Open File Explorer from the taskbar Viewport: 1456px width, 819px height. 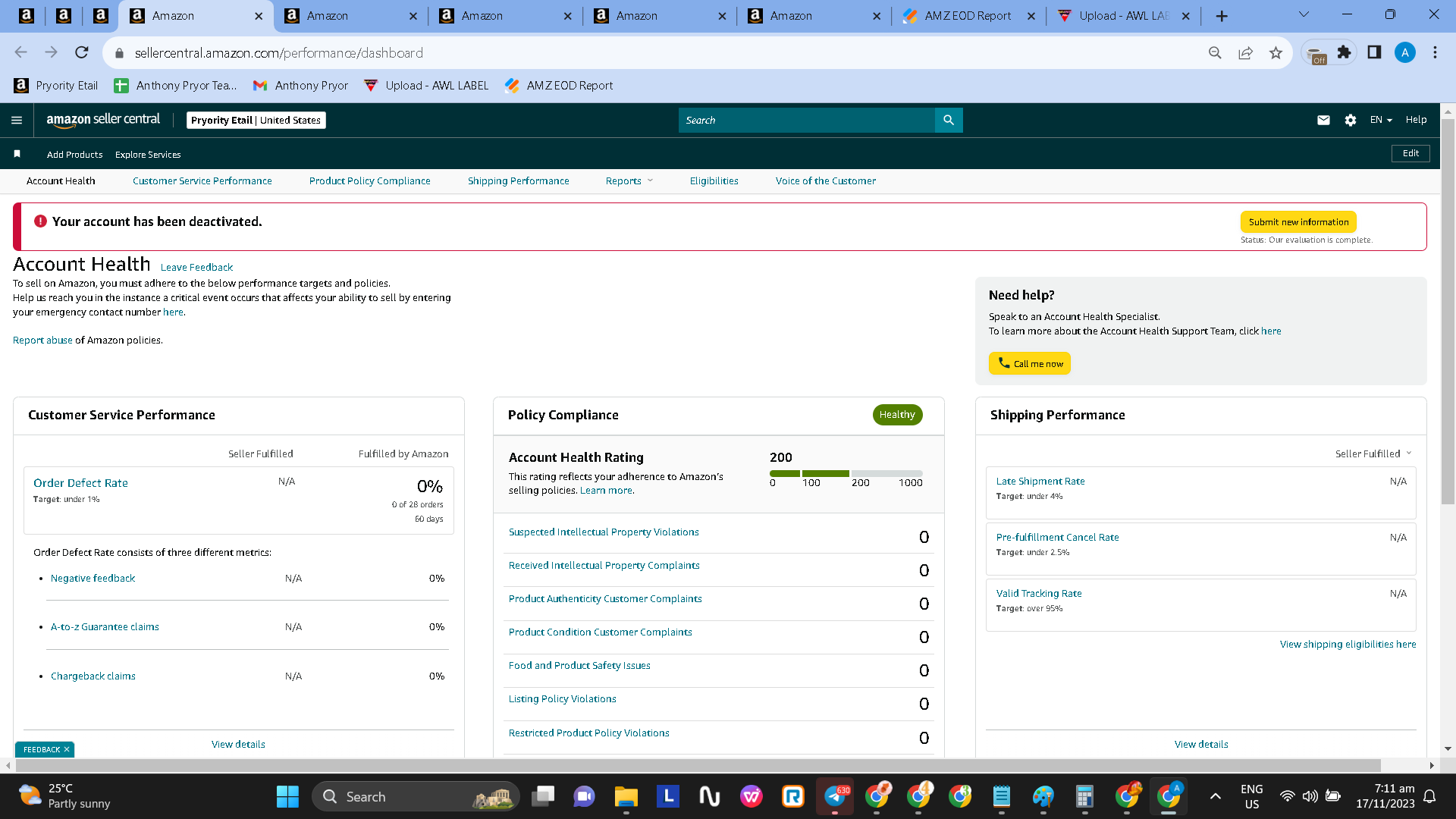pyautogui.click(x=626, y=796)
